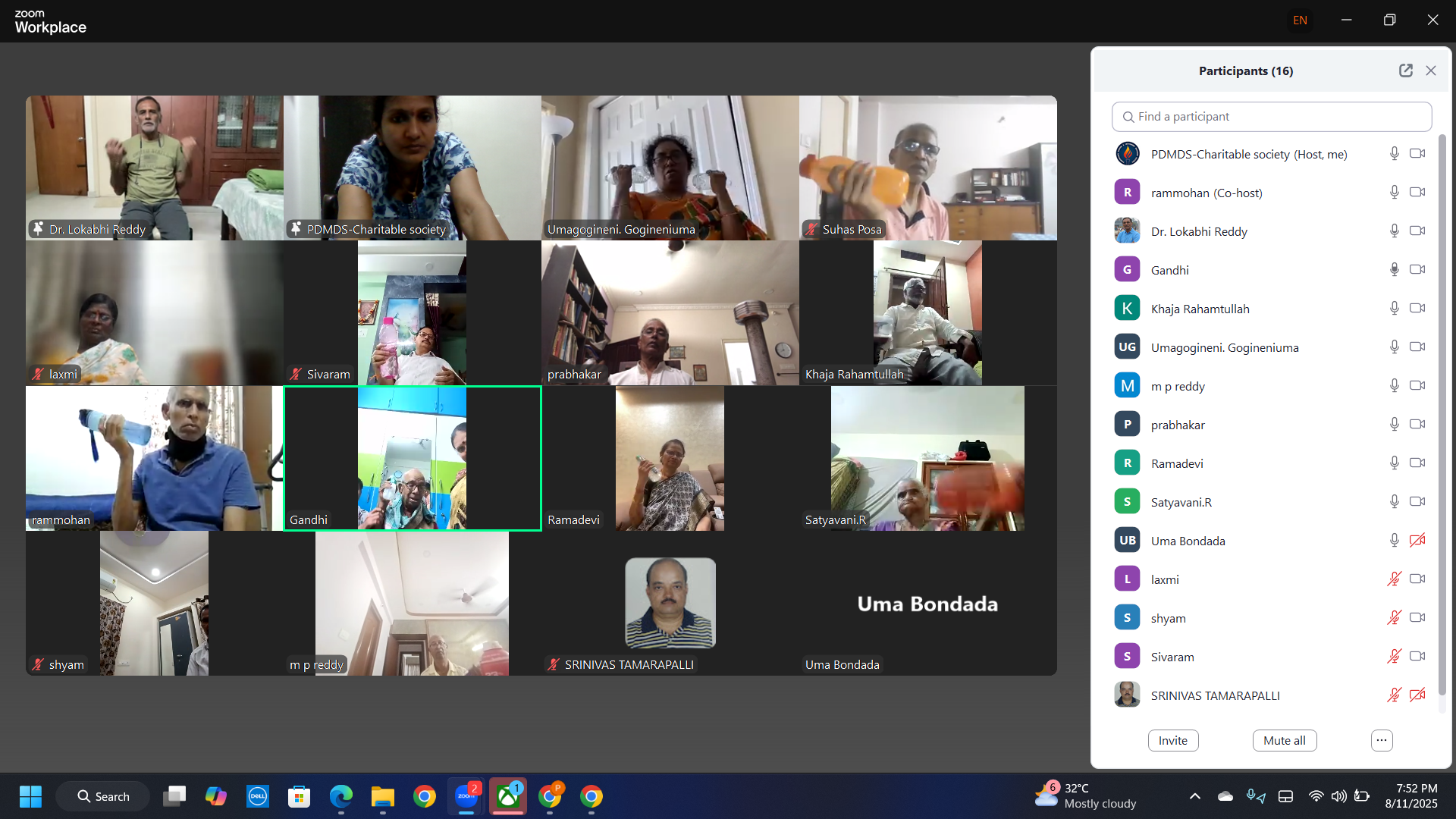
Task: Select the Suhas Posa video tile
Action: pos(928,168)
